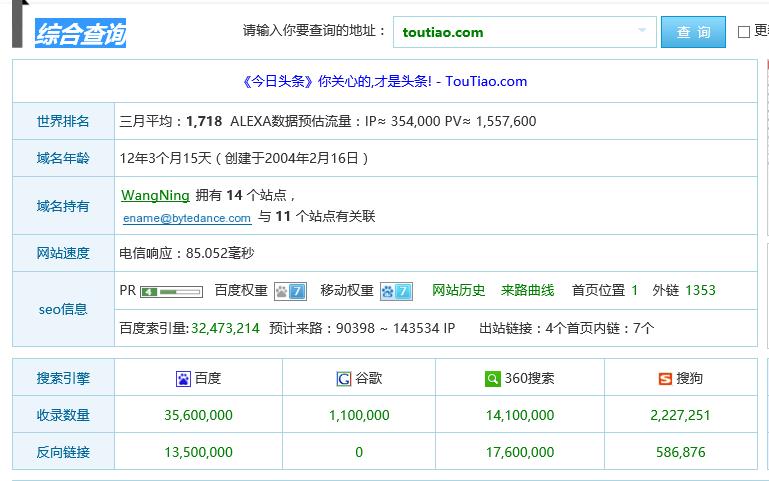The image size is (769, 481).
Task: Tick the checkbox beside the 查询 button
Action: pos(744,32)
